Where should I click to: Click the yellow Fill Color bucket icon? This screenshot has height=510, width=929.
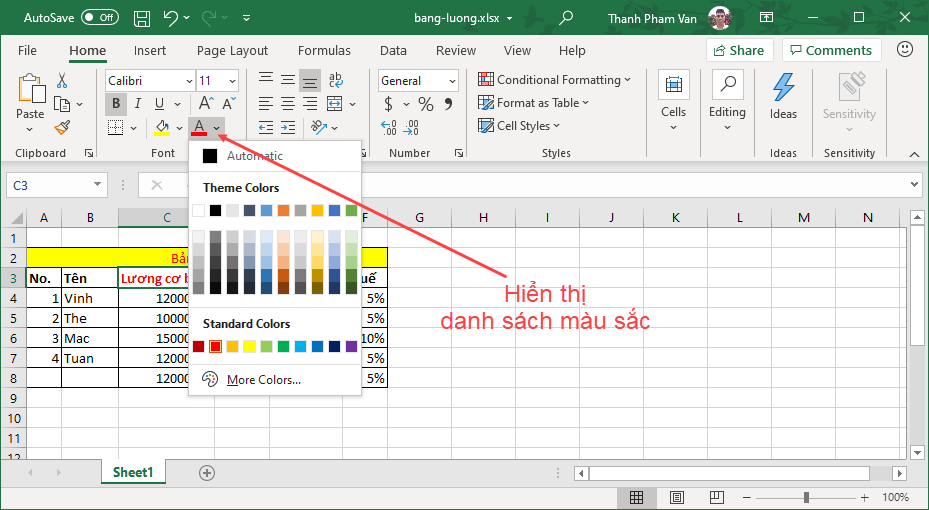(162, 127)
